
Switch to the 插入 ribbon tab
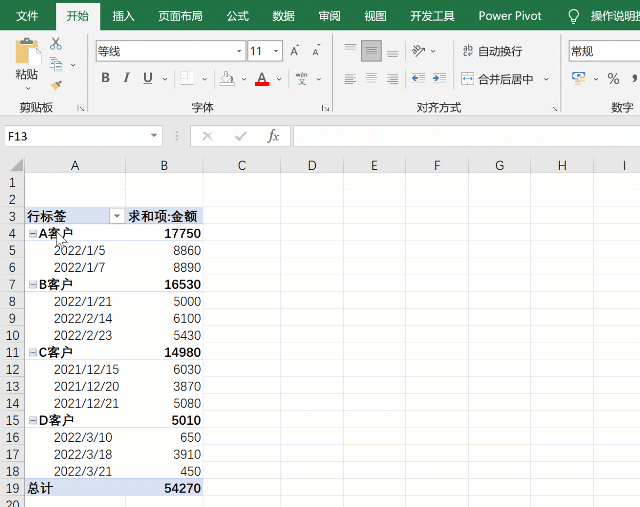124,16
